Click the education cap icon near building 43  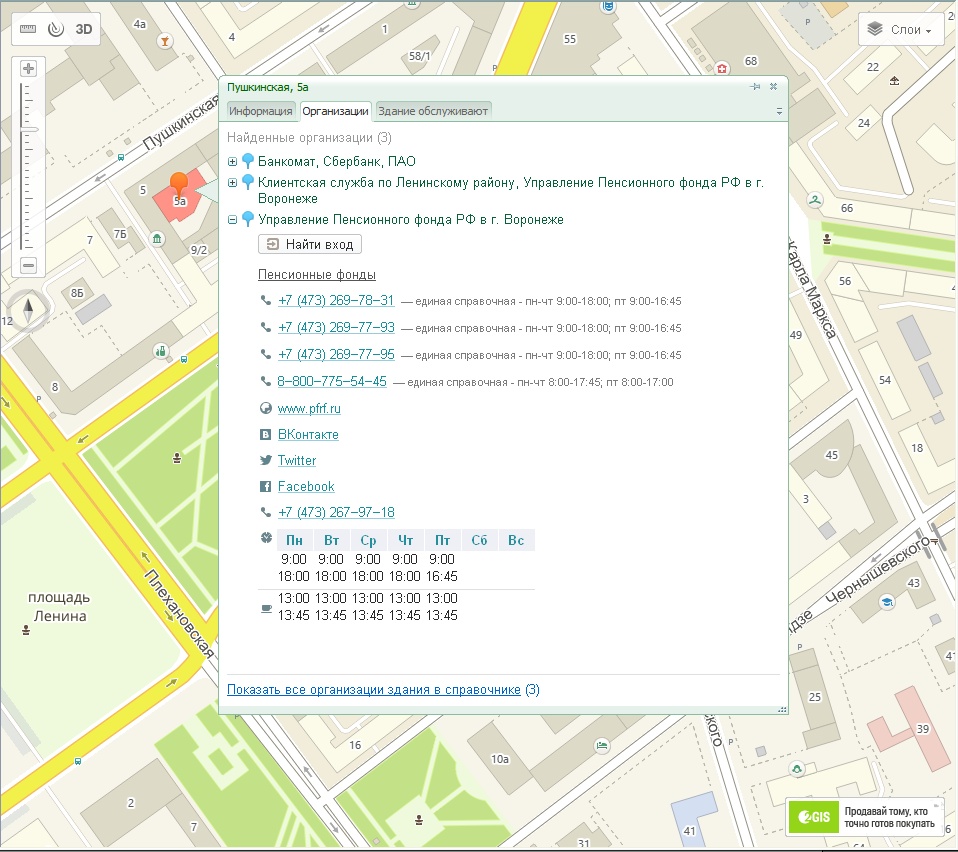(886, 602)
